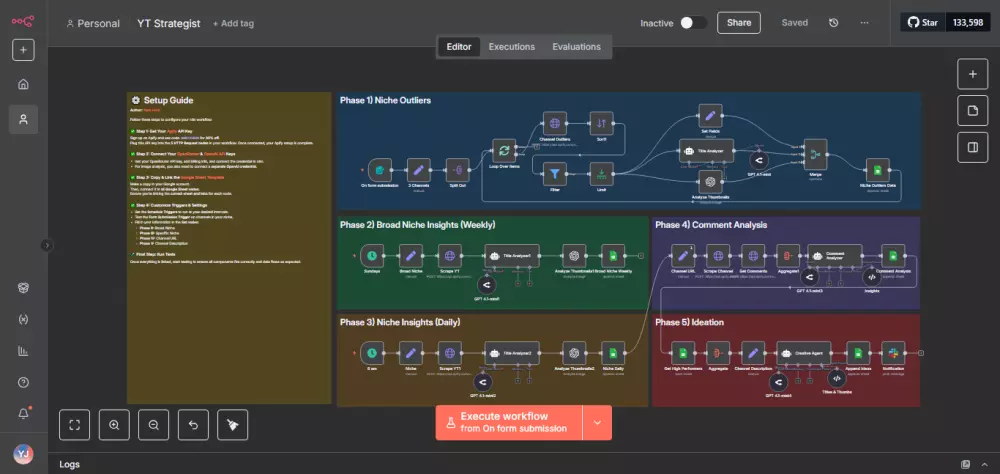Image resolution: width=1000 pixels, height=474 pixels.
Task: Select the Niche Outliers Data sheet node
Action: click(x=878, y=170)
